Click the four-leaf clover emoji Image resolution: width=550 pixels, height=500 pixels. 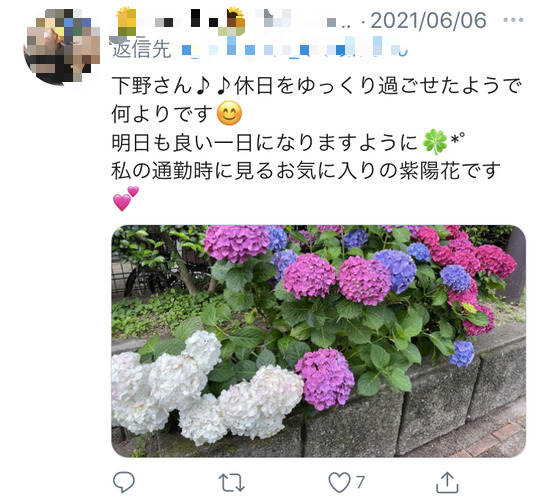click(435, 142)
